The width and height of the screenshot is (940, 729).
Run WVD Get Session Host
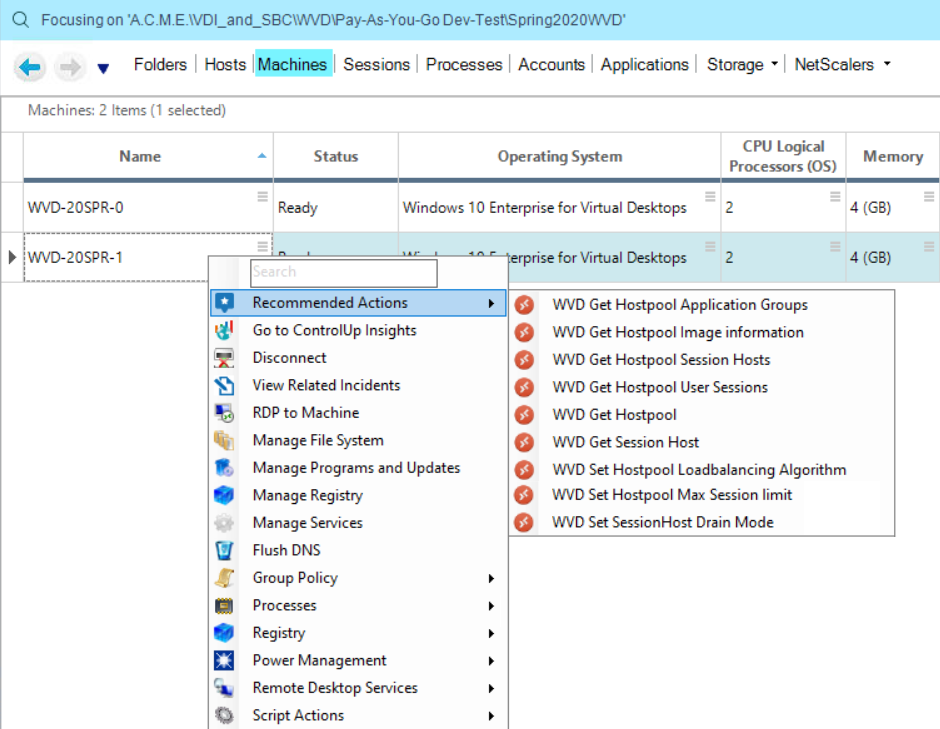626,442
